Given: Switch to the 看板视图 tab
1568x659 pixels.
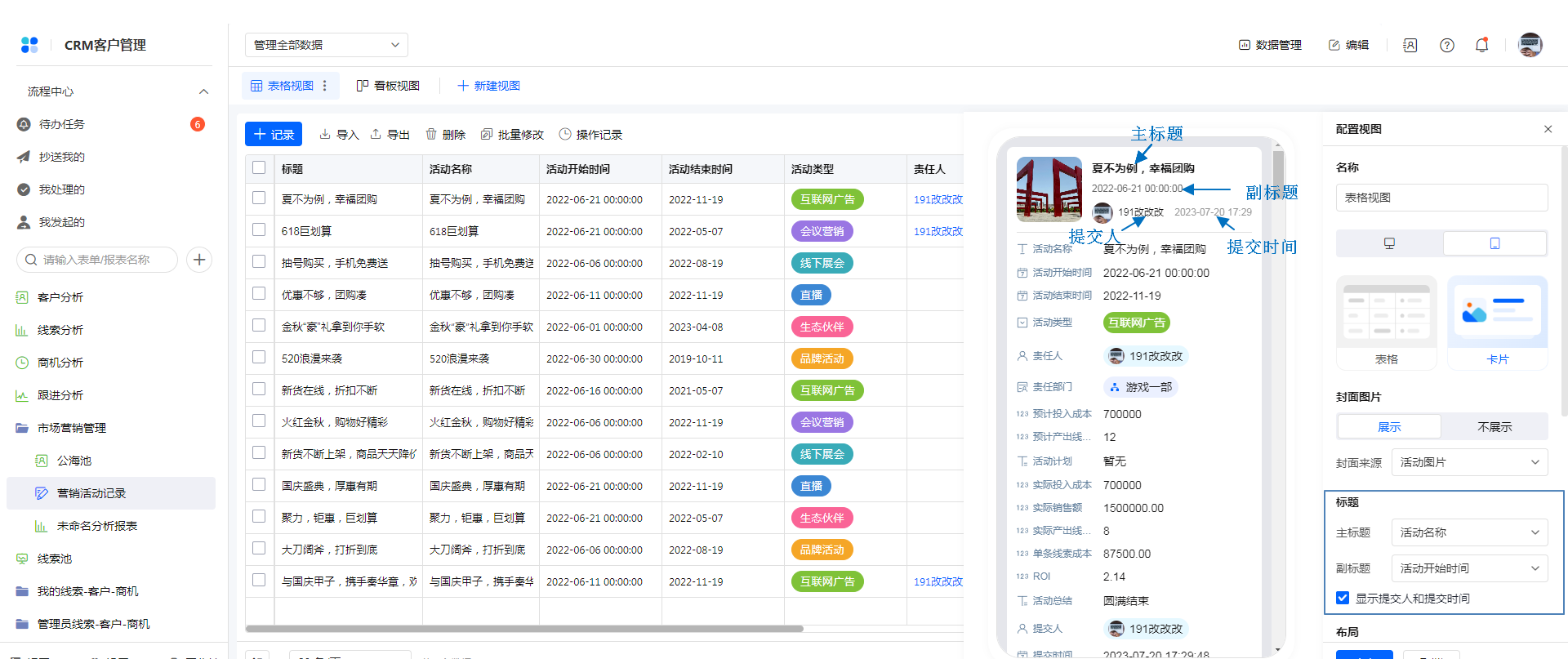Looking at the screenshot, I should pos(388,86).
